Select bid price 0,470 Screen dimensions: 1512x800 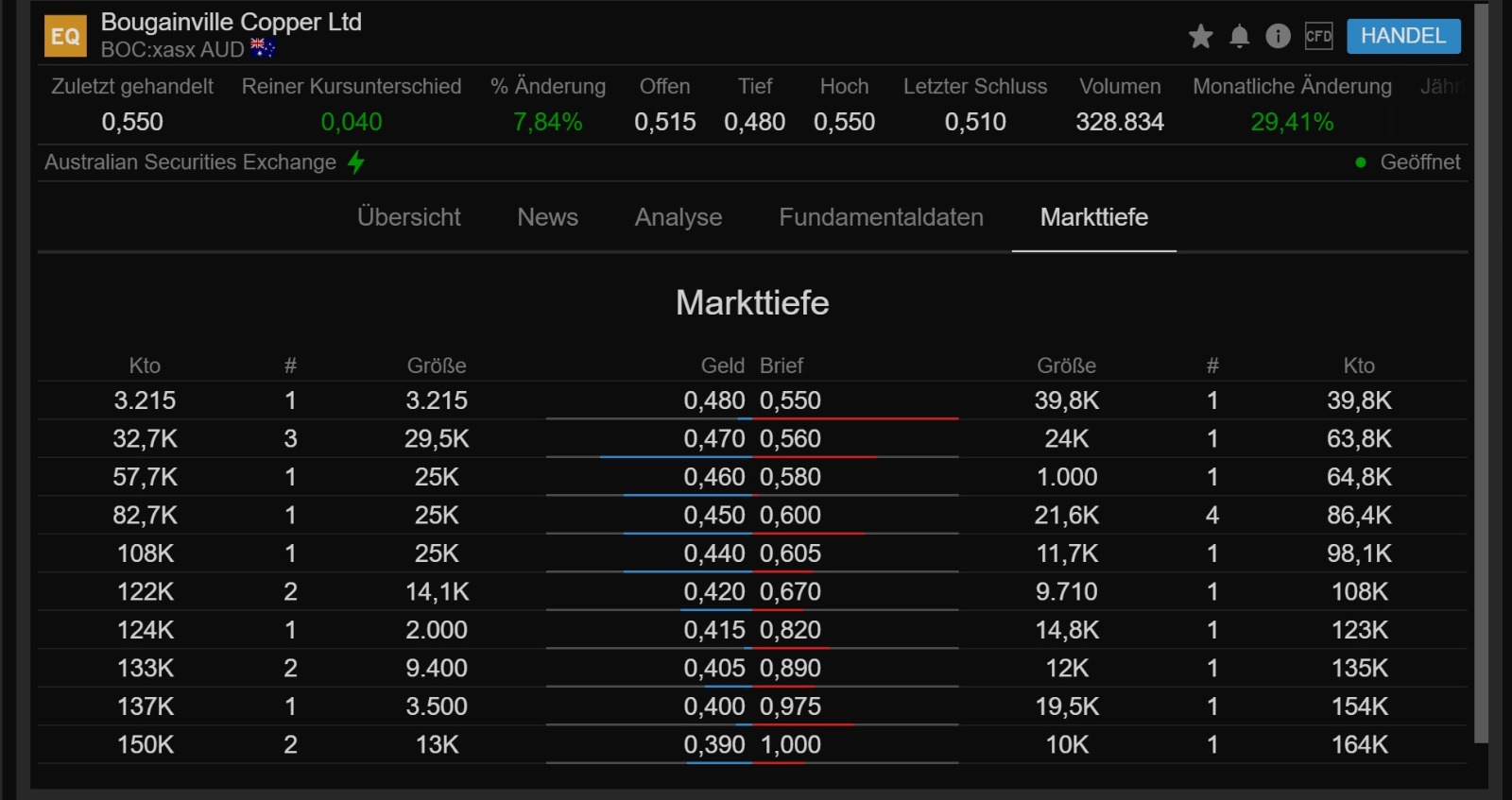[x=714, y=439]
